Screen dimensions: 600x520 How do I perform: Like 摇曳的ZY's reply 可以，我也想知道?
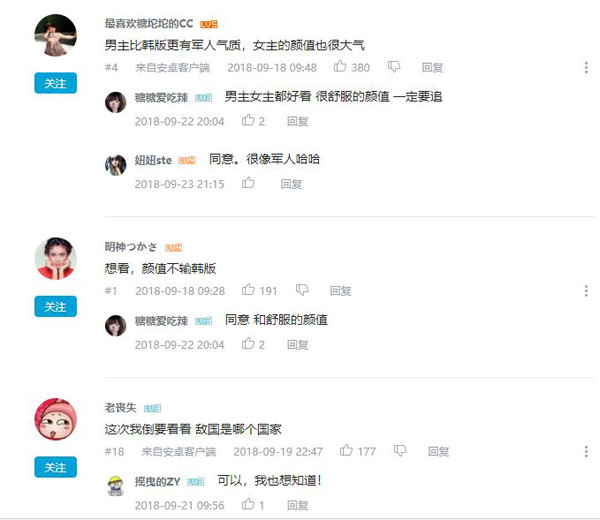pyautogui.click(x=248, y=504)
